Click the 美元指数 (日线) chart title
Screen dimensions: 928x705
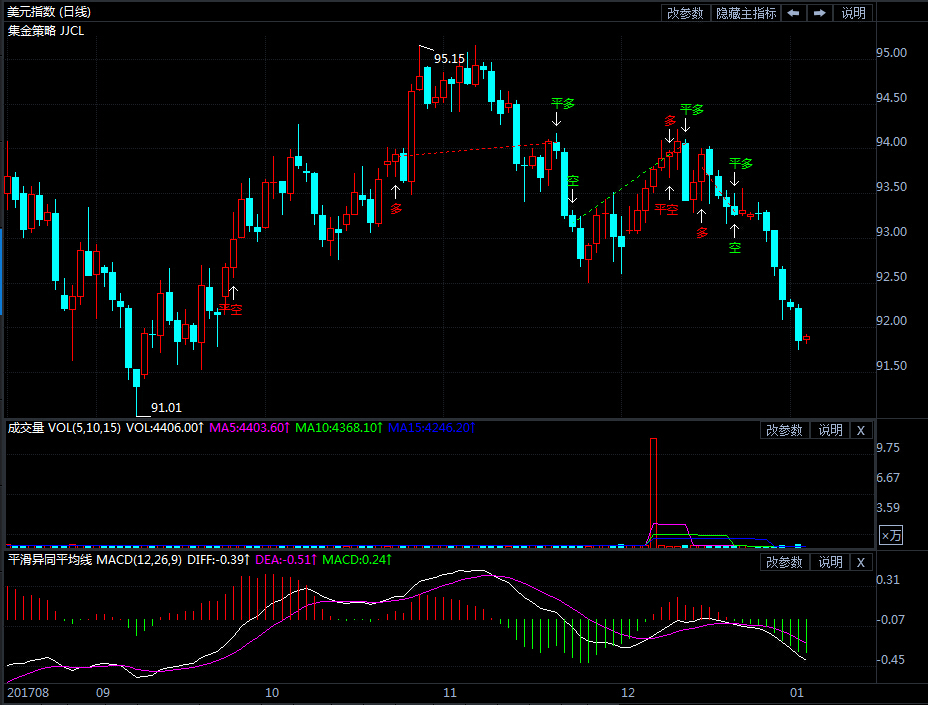[49, 11]
